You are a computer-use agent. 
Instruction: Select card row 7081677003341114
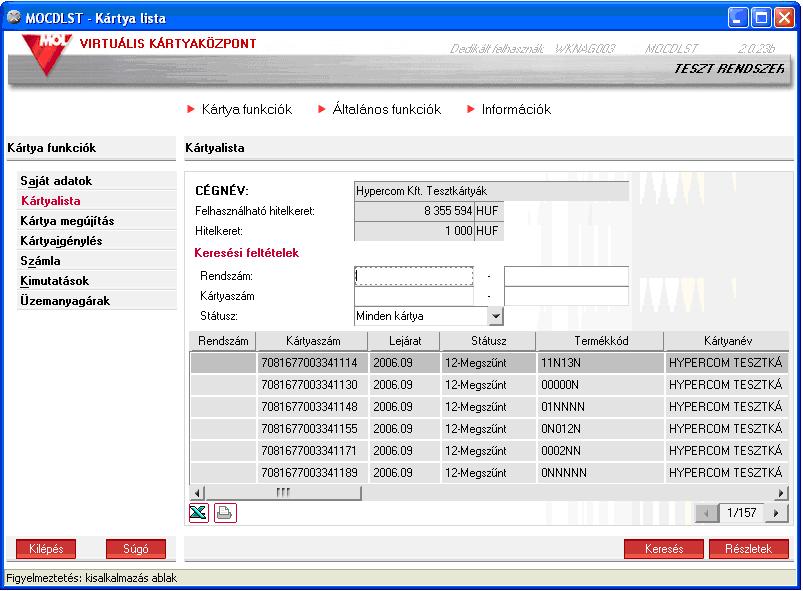[489, 363]
